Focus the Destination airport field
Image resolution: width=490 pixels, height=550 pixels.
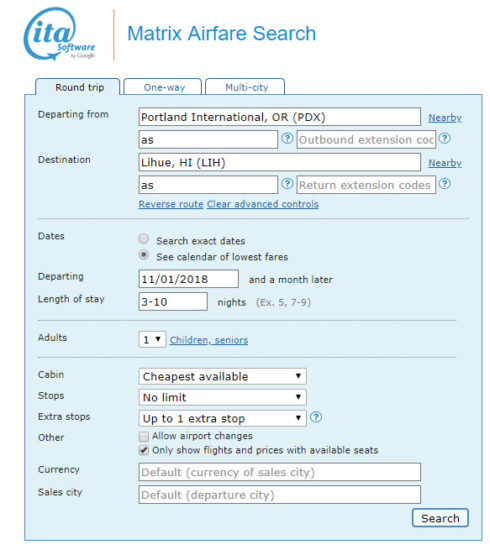coord(280,162)
